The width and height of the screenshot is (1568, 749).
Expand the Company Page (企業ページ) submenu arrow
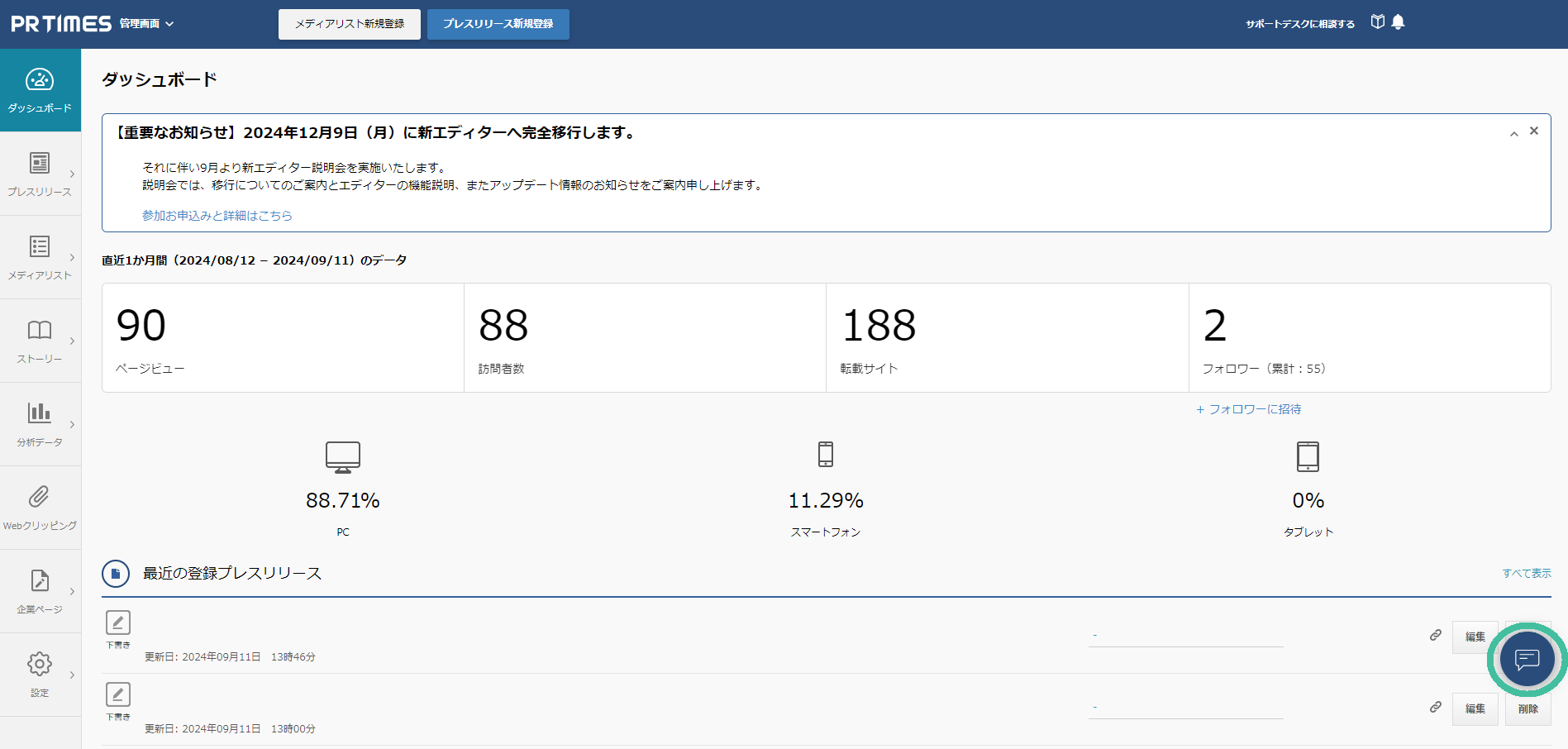pyautogui.click(x=73, y=591)
